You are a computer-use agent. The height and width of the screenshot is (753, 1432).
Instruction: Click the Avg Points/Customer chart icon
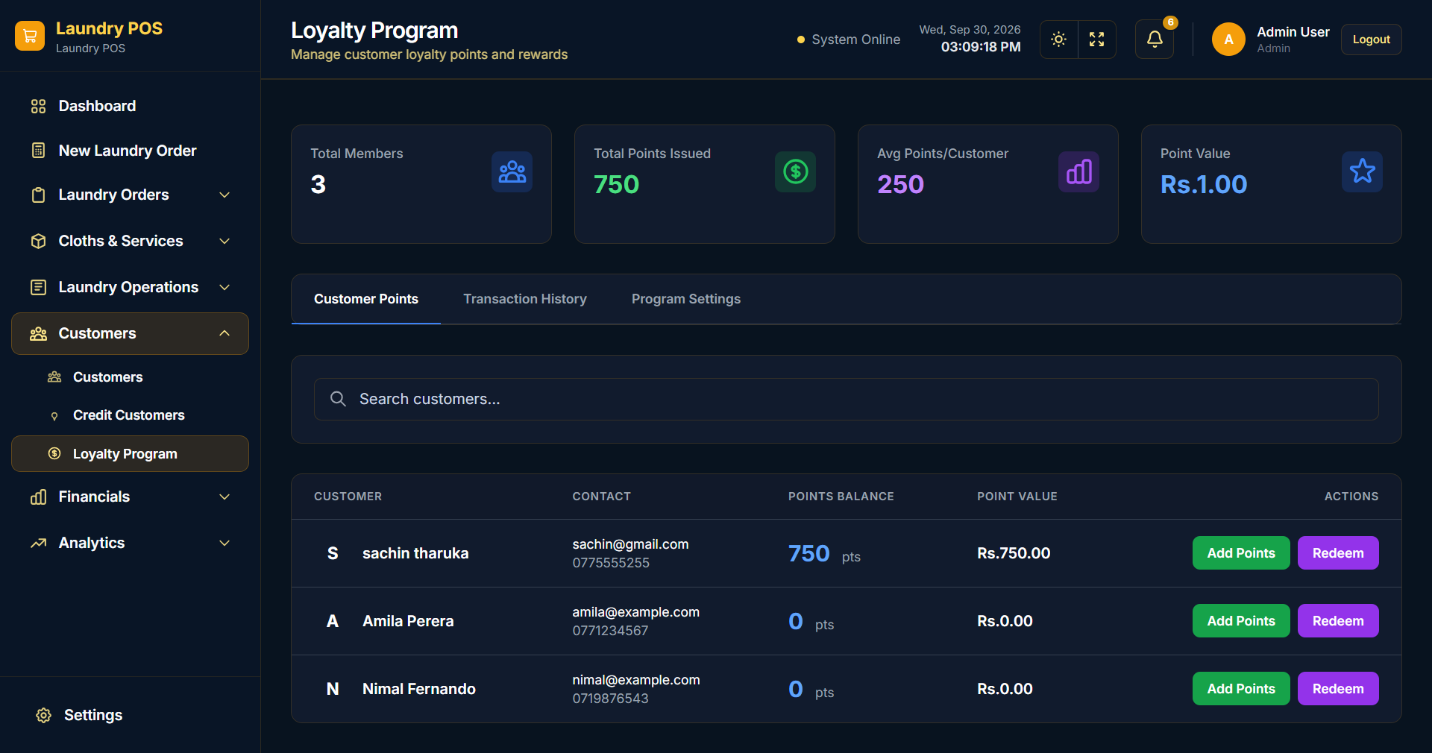pos(1079,172)
